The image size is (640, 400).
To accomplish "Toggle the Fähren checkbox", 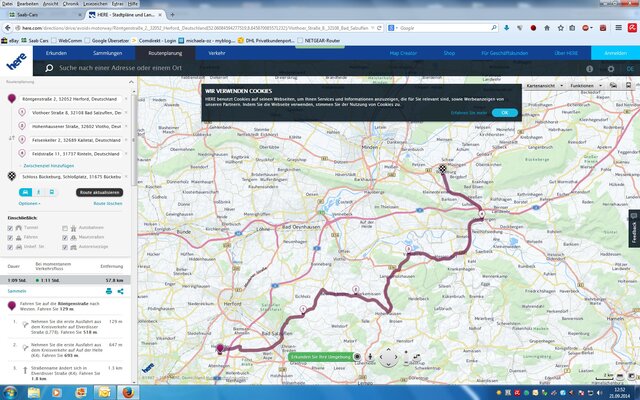I will [10, 238].
